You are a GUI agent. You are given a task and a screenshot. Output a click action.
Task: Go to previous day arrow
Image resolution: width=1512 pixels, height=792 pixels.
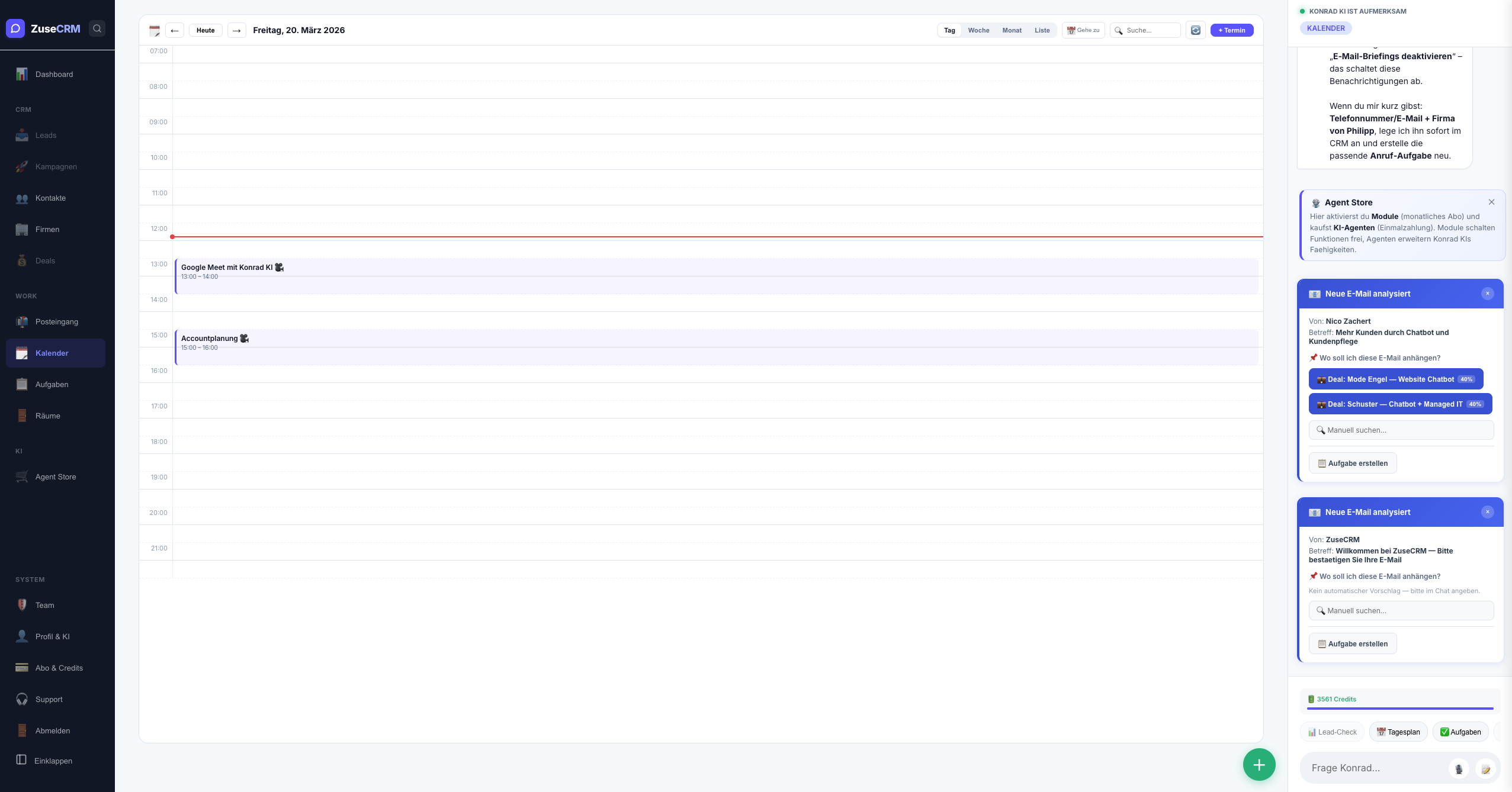coord(175,30)
